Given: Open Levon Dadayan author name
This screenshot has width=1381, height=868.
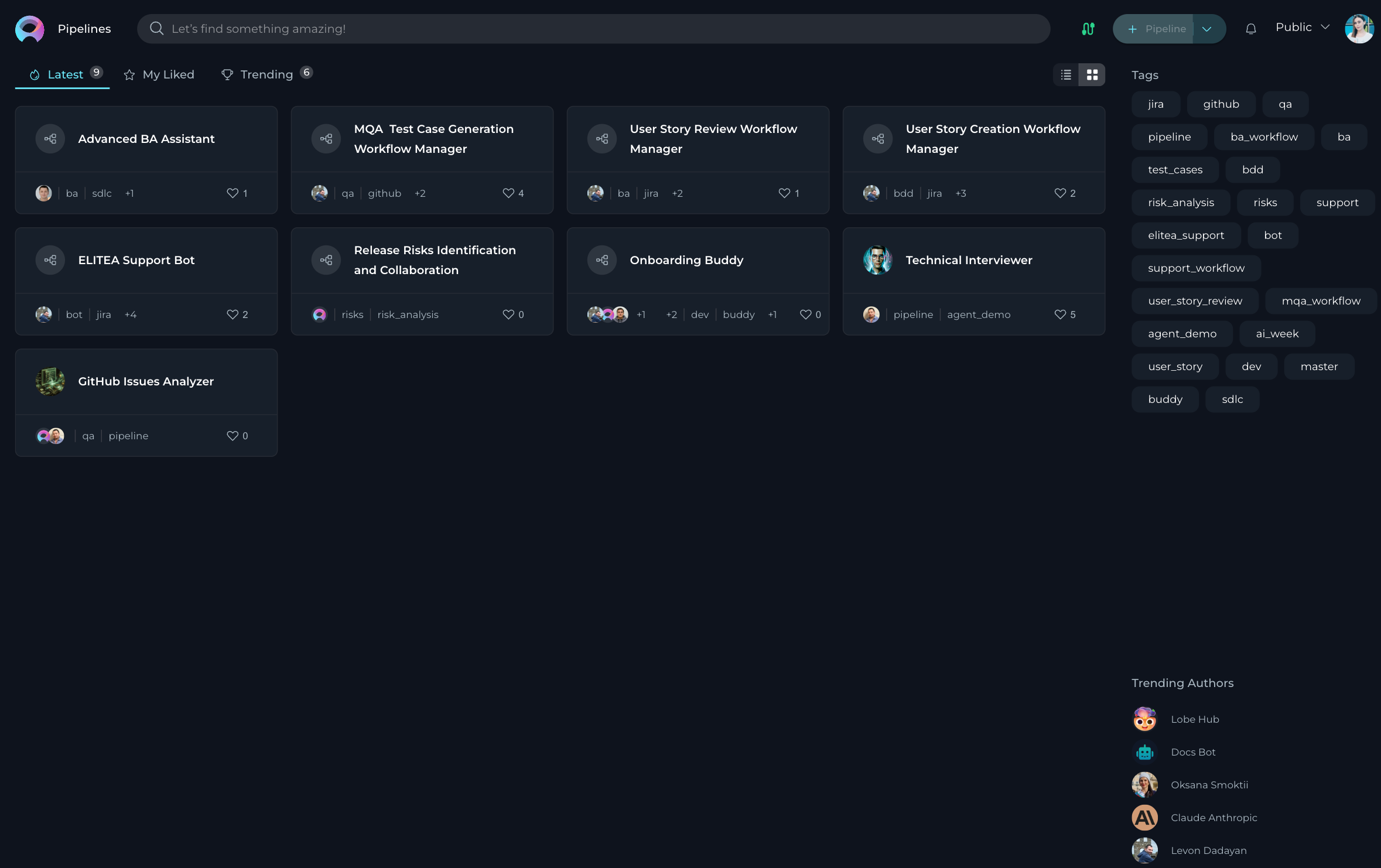Looking at the screenshot, I should click(x=1208, y=850).
